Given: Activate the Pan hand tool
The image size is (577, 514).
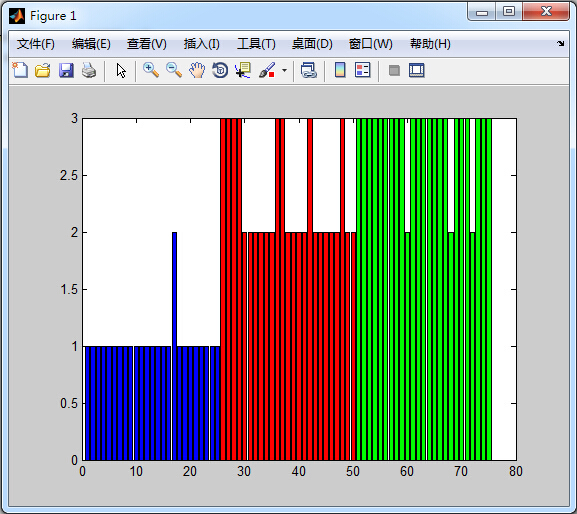Looking at the screenshot, I should pos(197,70).
